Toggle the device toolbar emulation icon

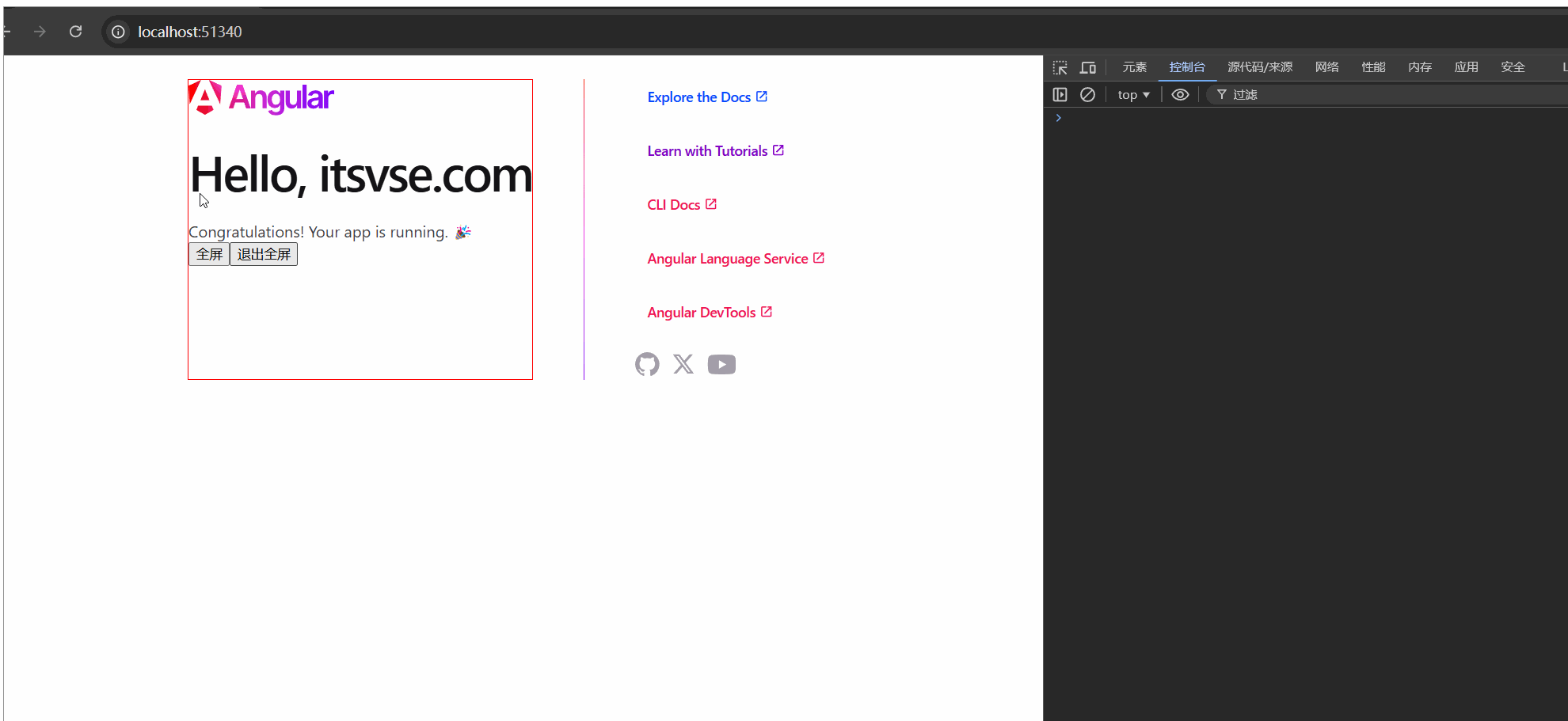(1088, 67)
